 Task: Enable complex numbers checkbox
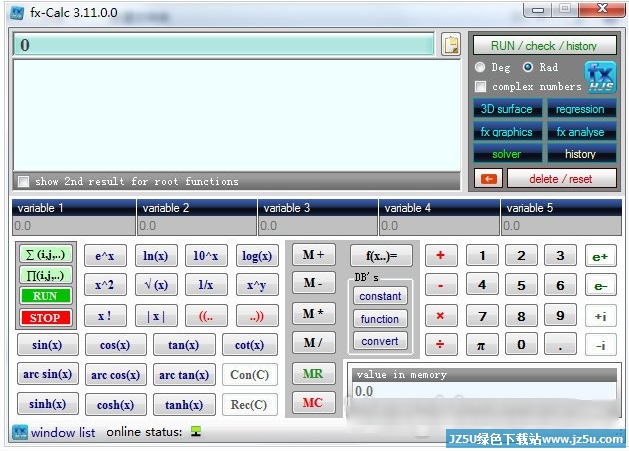pos(480,86)
